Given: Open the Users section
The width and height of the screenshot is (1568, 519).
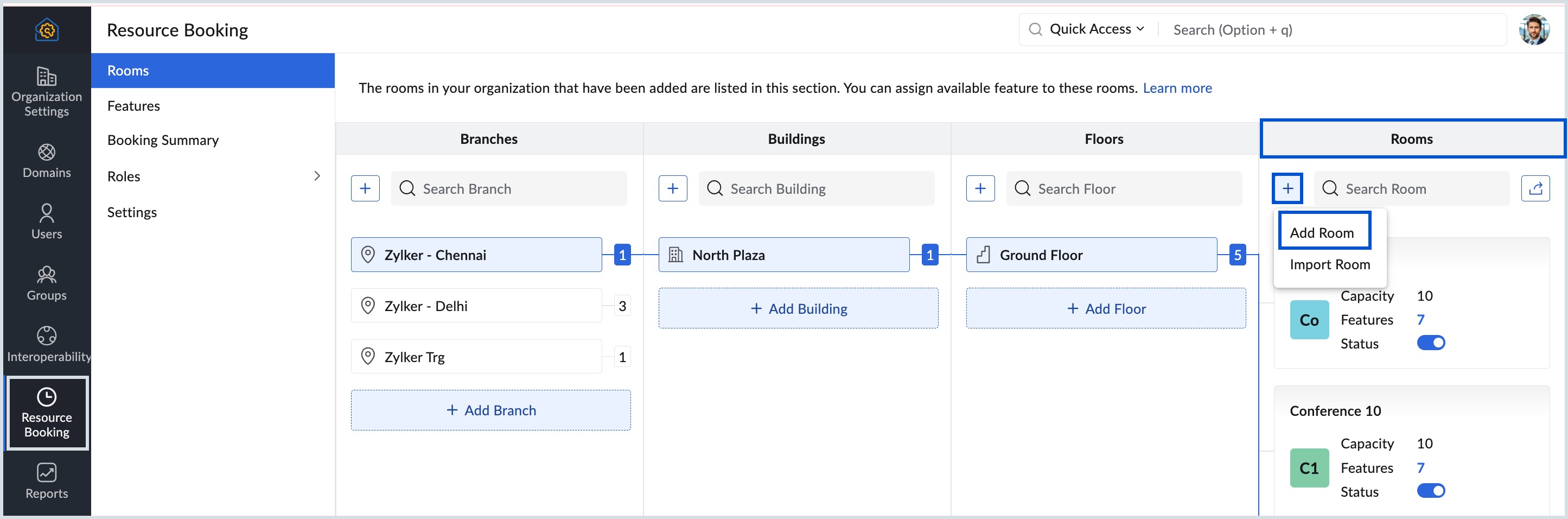Looking at the screenshot, I should [x=46, y=221].
